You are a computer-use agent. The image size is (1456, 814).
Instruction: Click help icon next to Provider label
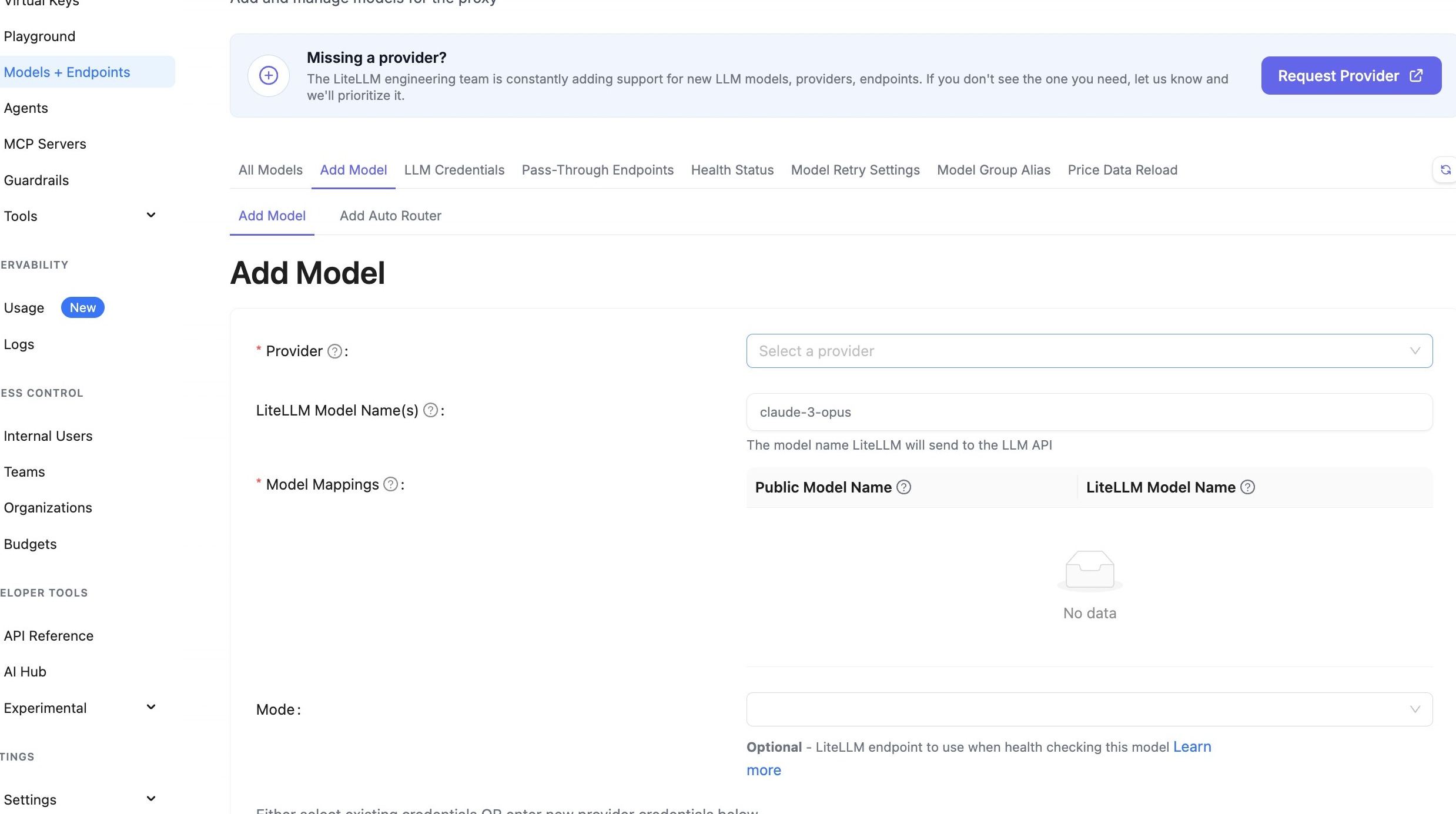point(334,351)
